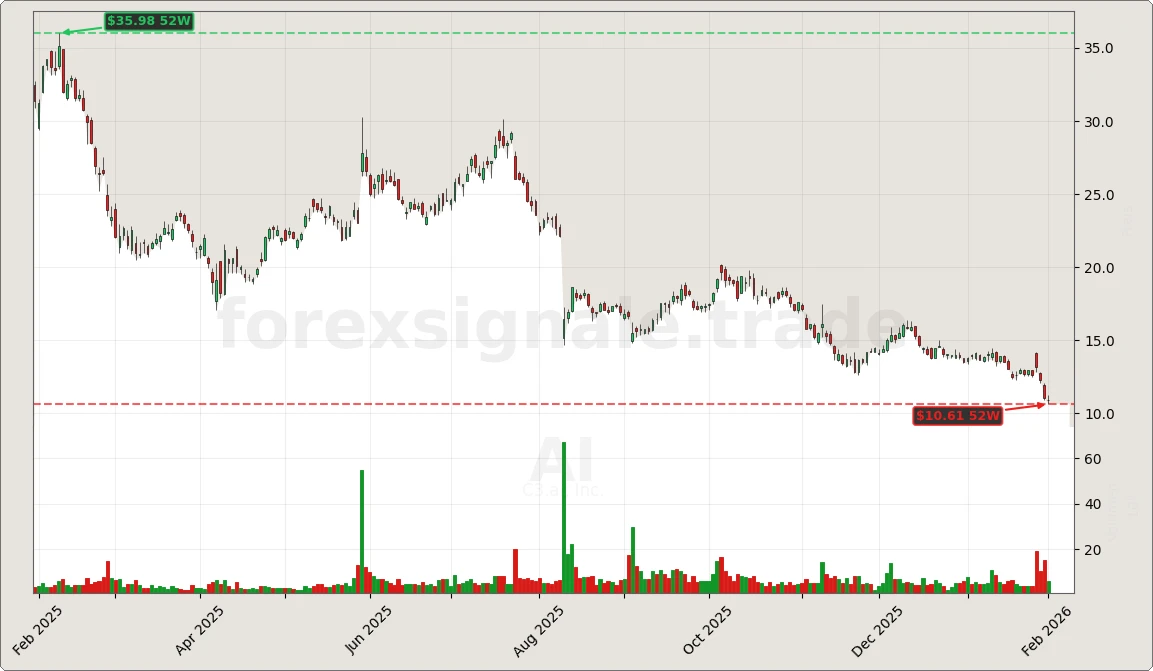Select the red dashed 52-week low line
Screen dimensions: 1153x671
click(500, 403)
